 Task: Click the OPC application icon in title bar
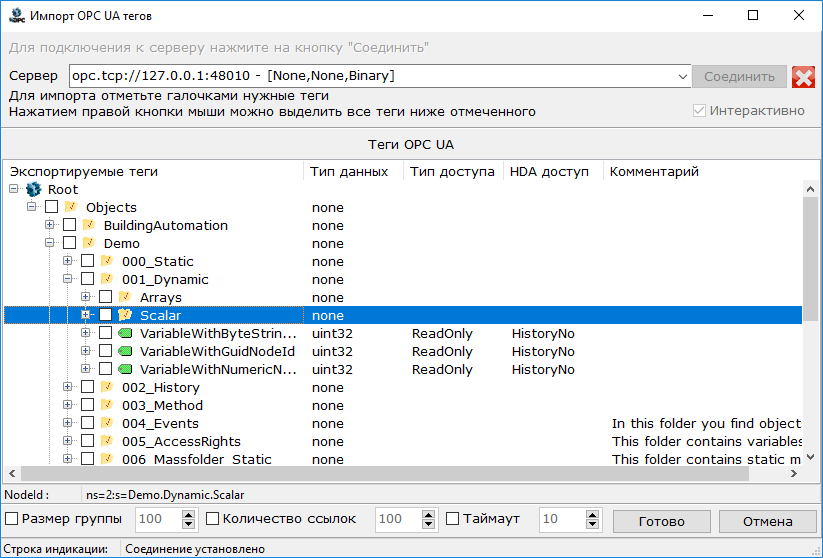(x=17, y=15)
